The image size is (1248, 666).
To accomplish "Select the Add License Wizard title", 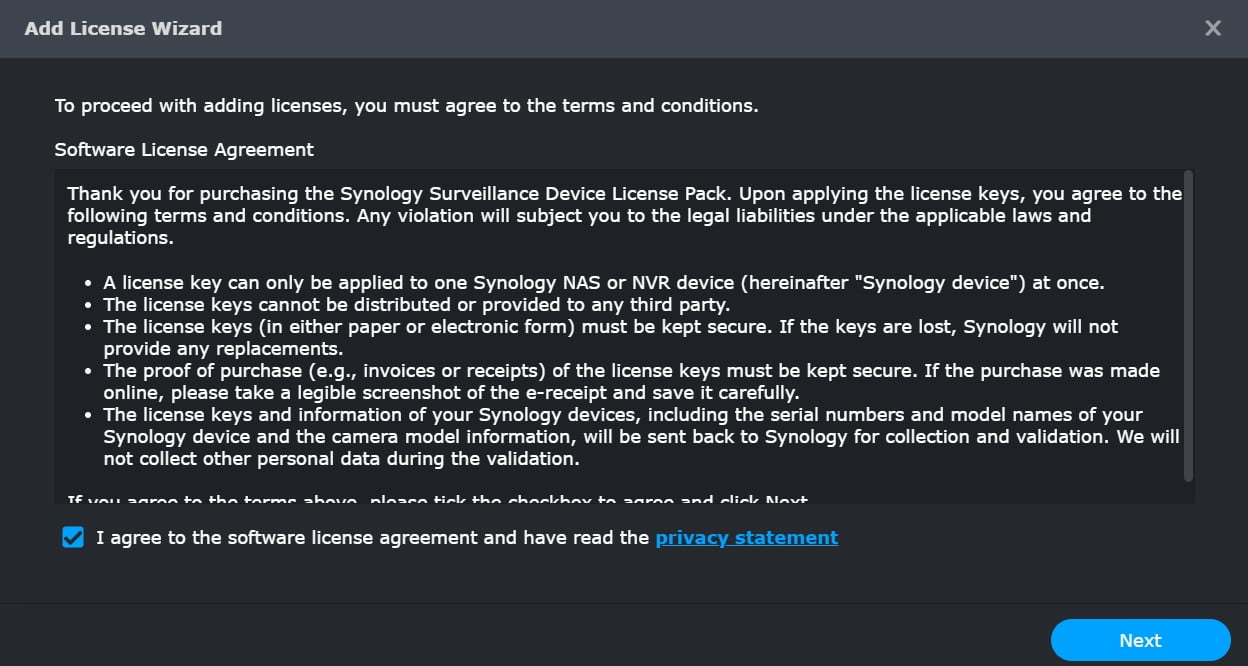I will tap(123, 28).
